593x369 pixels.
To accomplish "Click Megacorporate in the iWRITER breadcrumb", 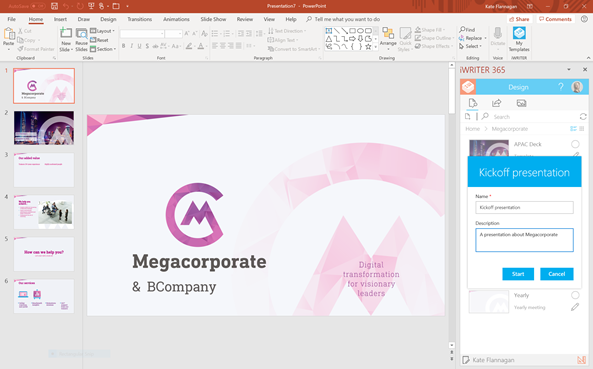I will (509, 129).
